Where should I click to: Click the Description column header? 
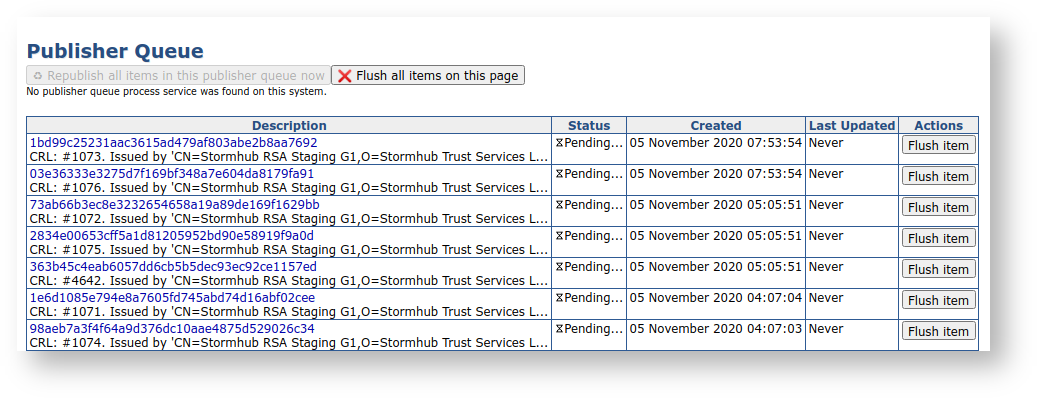[x=289, y=126]
